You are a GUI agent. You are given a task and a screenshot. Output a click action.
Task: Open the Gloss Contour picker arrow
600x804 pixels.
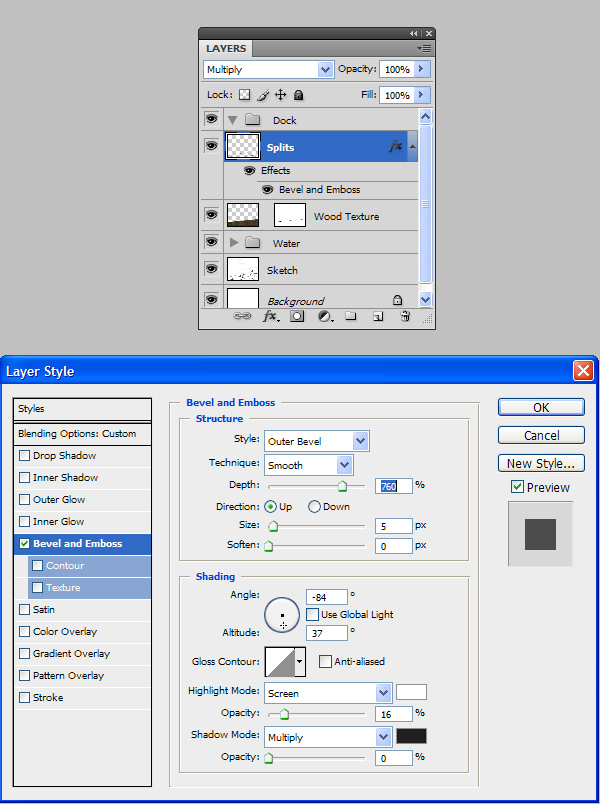tap(299, 661)
